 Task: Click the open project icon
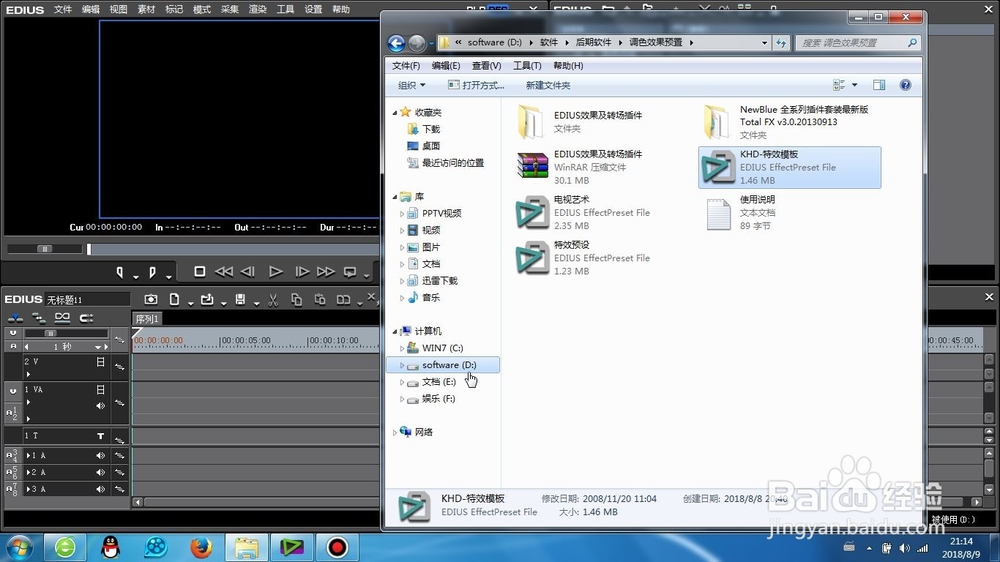(207, 299)
